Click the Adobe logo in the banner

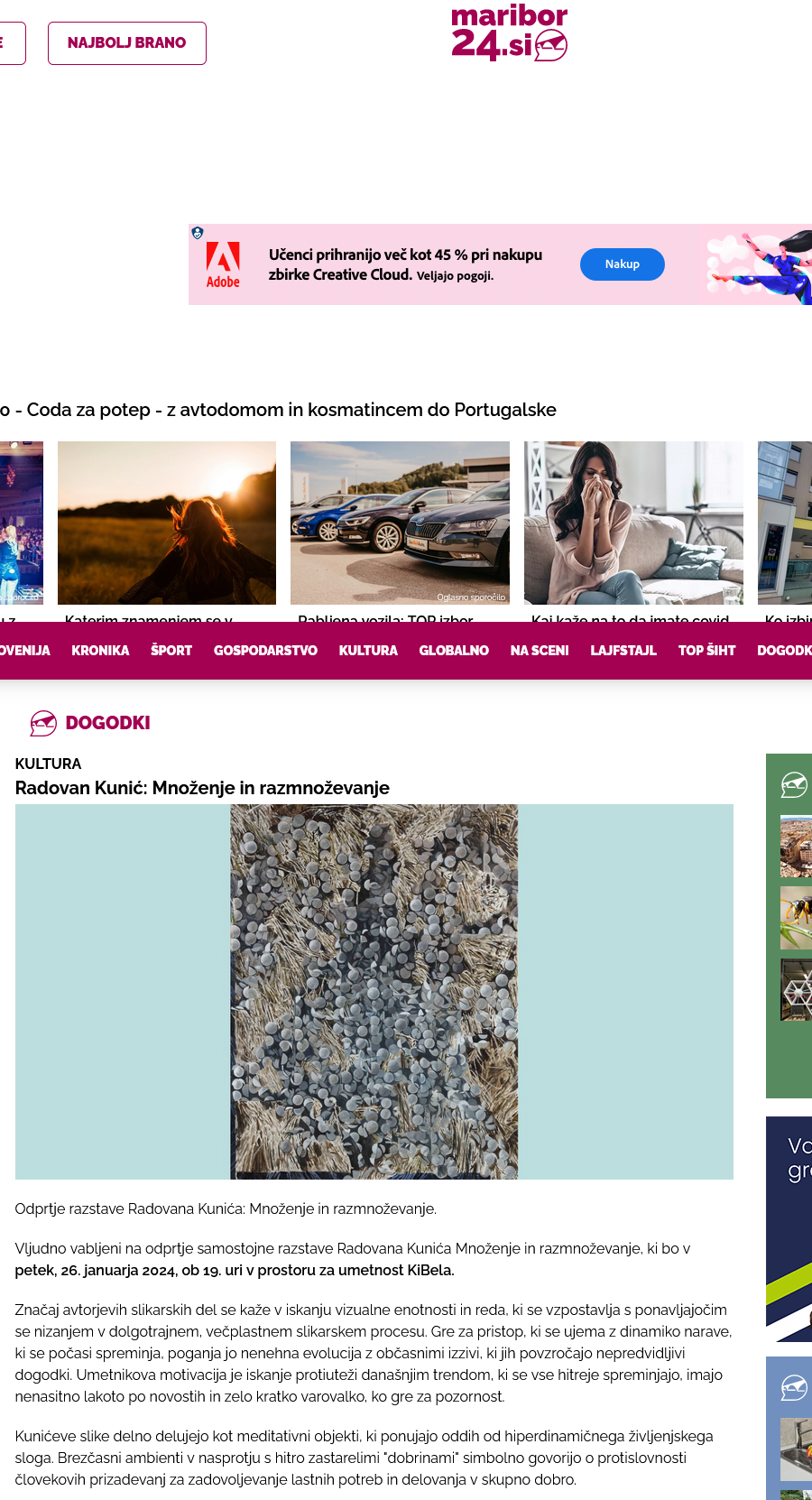[x=223, y=264]
